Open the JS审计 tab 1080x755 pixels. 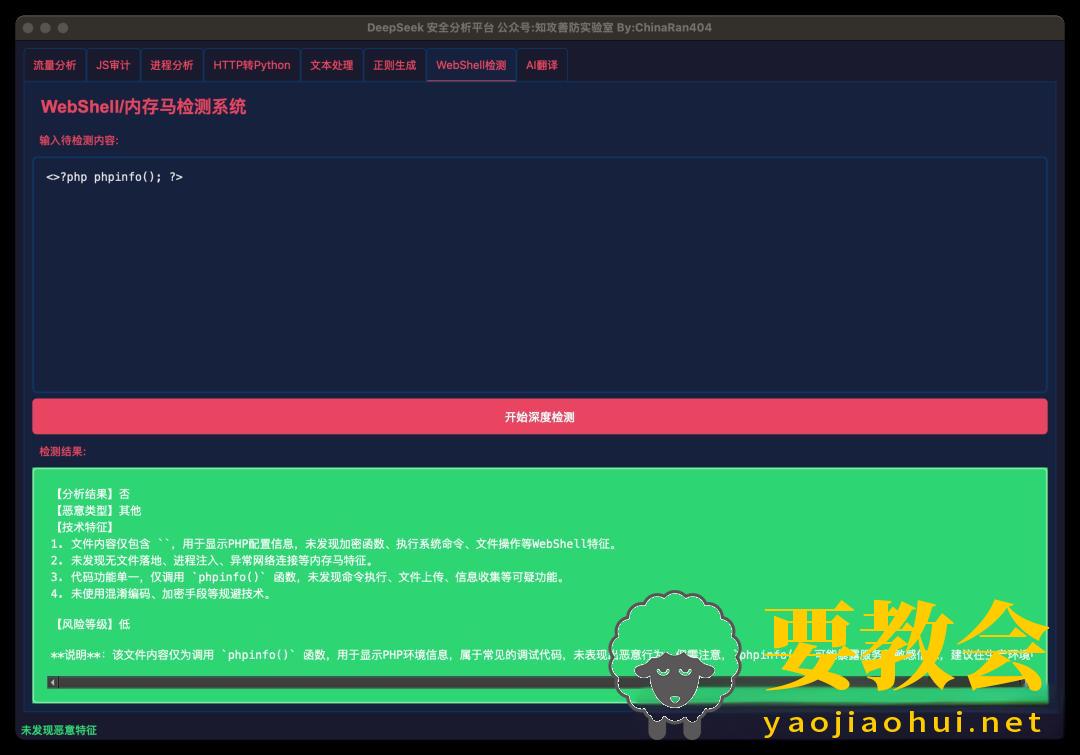click(x=113, y=65)
